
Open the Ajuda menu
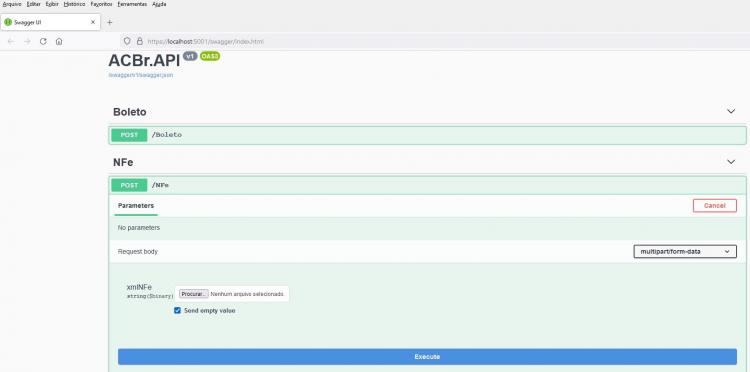point(159,4)
